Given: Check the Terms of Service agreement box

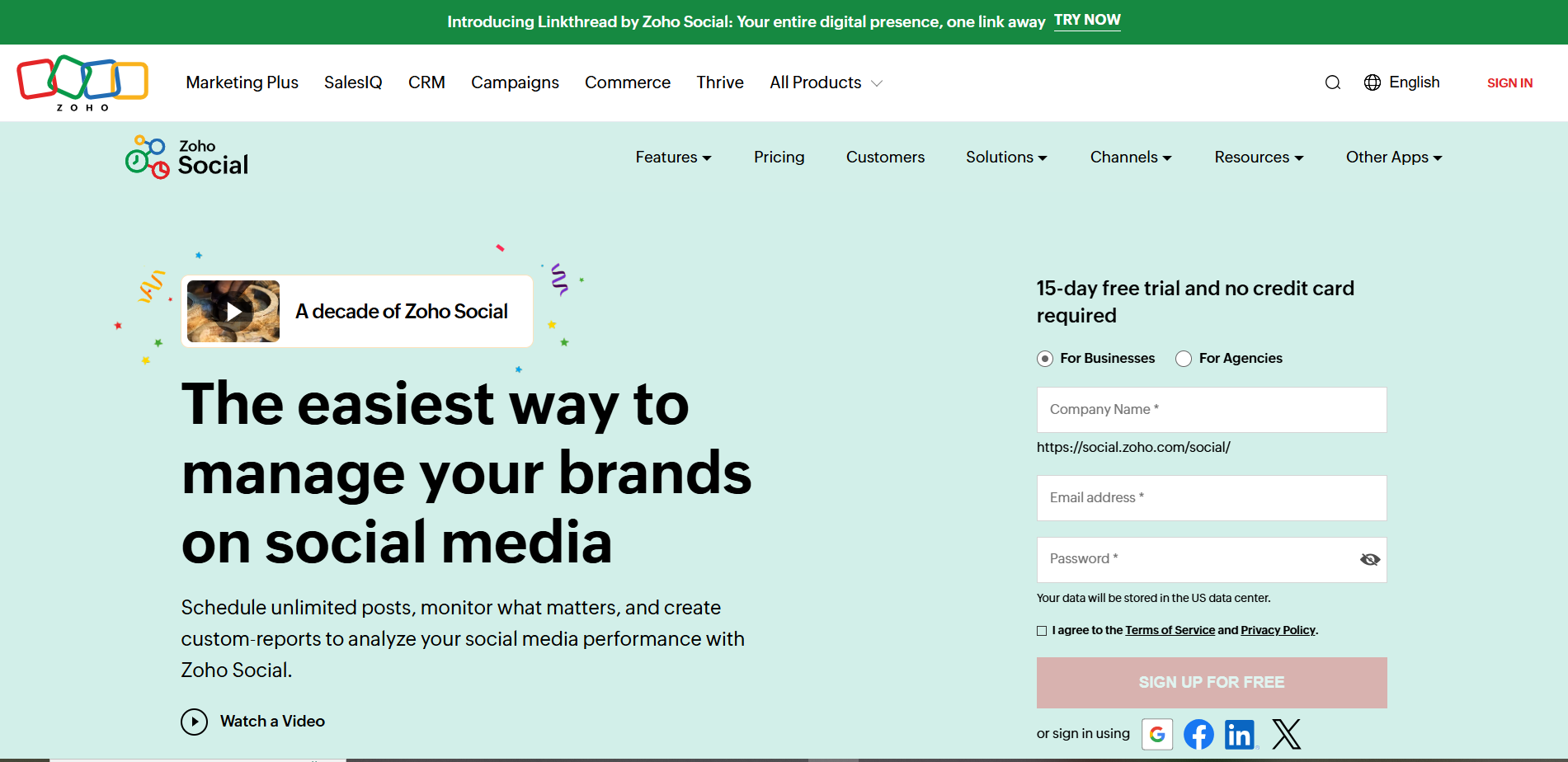Looking at the screenshot, I should pos(1042,631).
